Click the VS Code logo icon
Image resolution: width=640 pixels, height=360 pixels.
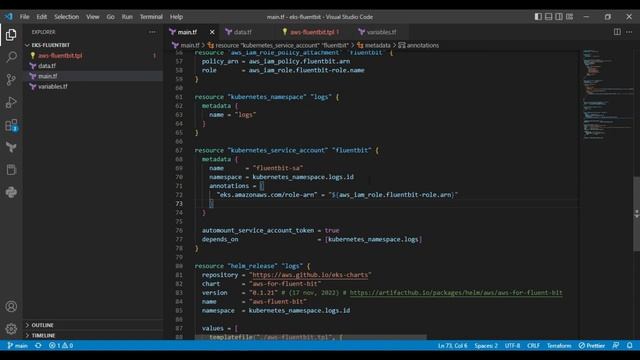tap(9, 17)
